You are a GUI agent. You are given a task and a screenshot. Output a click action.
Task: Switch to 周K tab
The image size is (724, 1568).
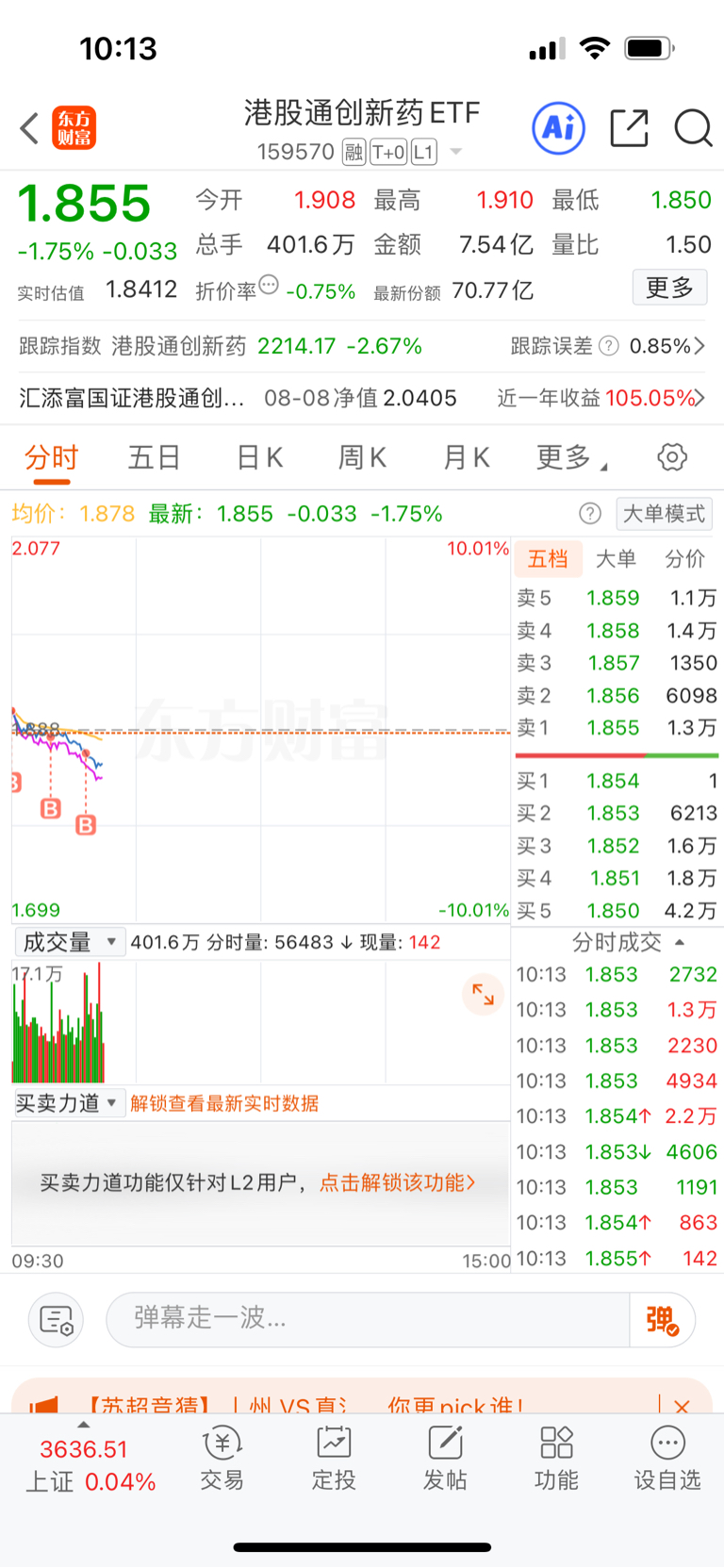tap(362, 458)
